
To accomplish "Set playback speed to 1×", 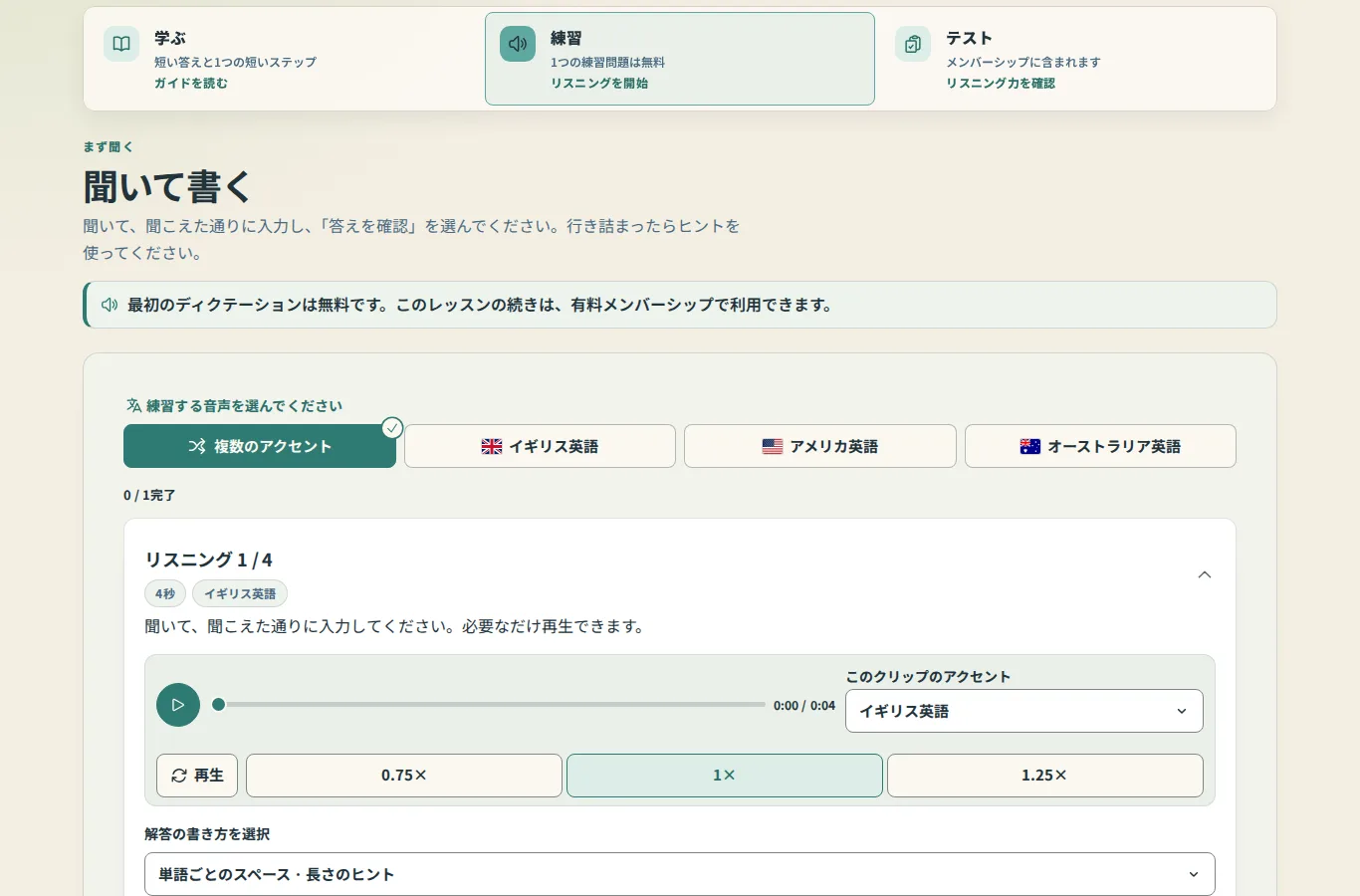I will coord(725,776).
